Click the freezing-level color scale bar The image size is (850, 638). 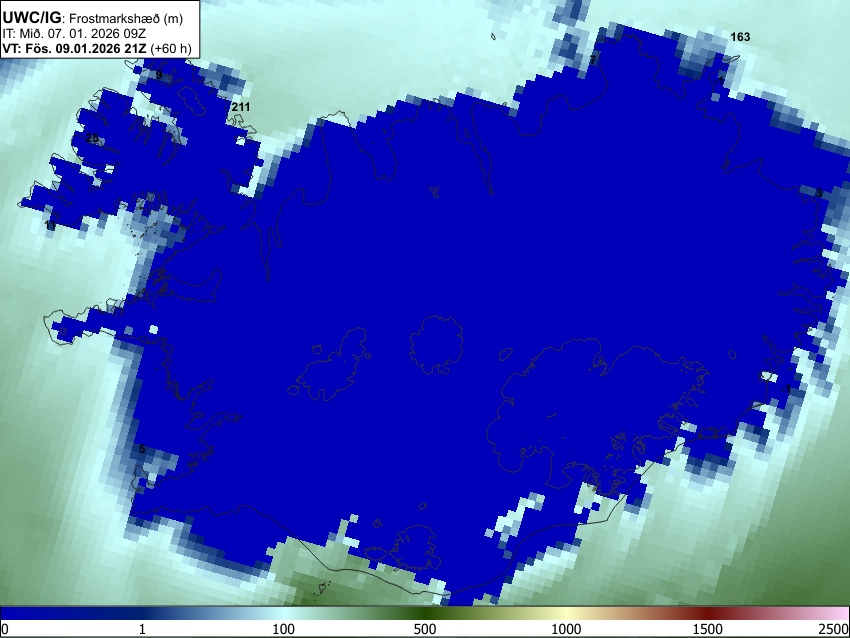point(425,613)
